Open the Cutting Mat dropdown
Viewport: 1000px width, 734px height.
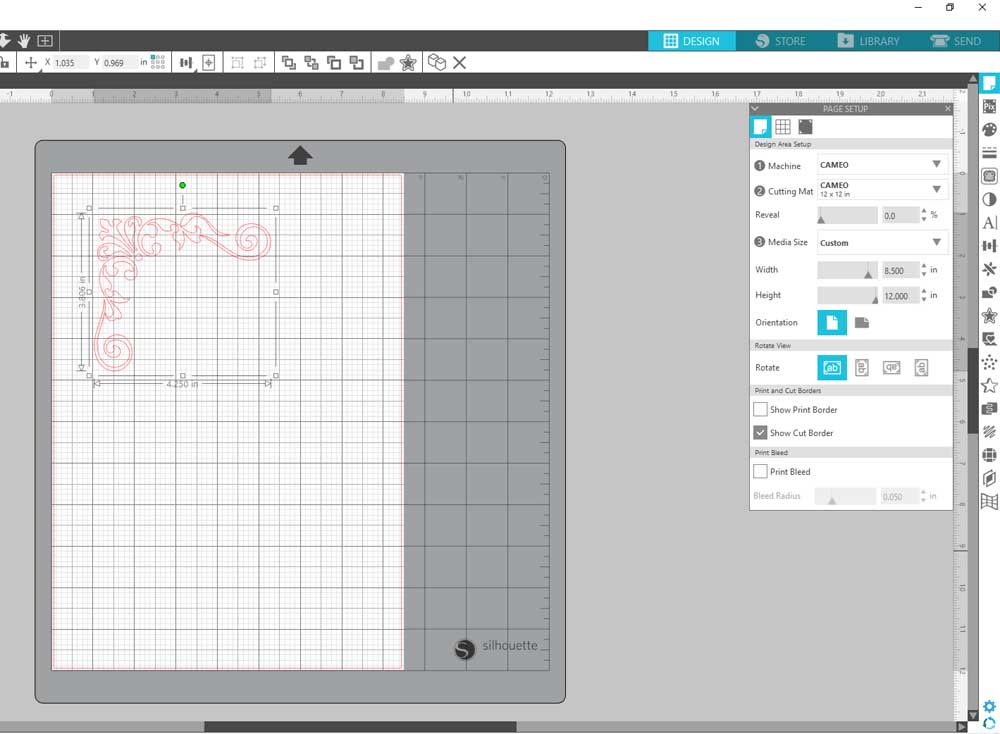click(882, 189)
